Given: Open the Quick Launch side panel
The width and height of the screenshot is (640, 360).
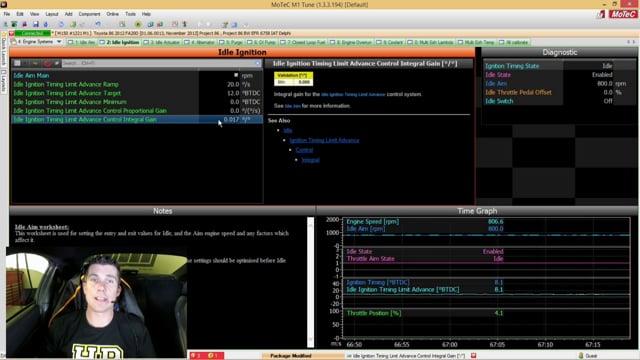Looking at the screenshot, I should (4, 52).
